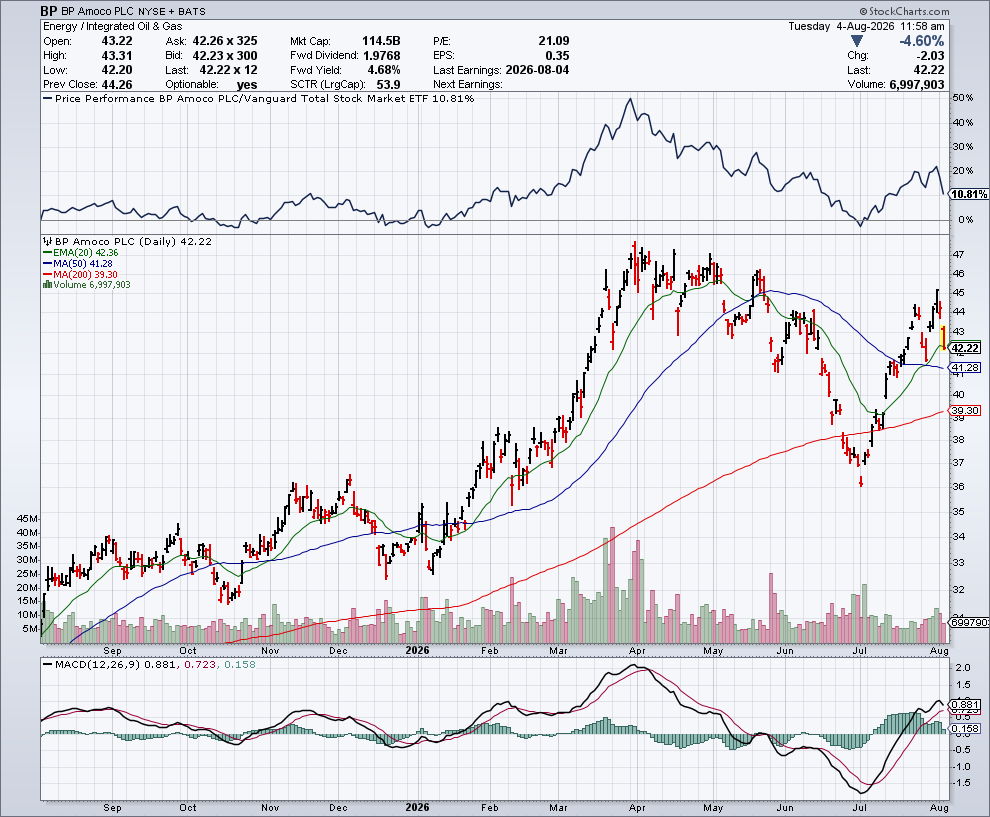Click the P/E value 21.09
This screenshot has height=817, width=990.
(554, 41)
